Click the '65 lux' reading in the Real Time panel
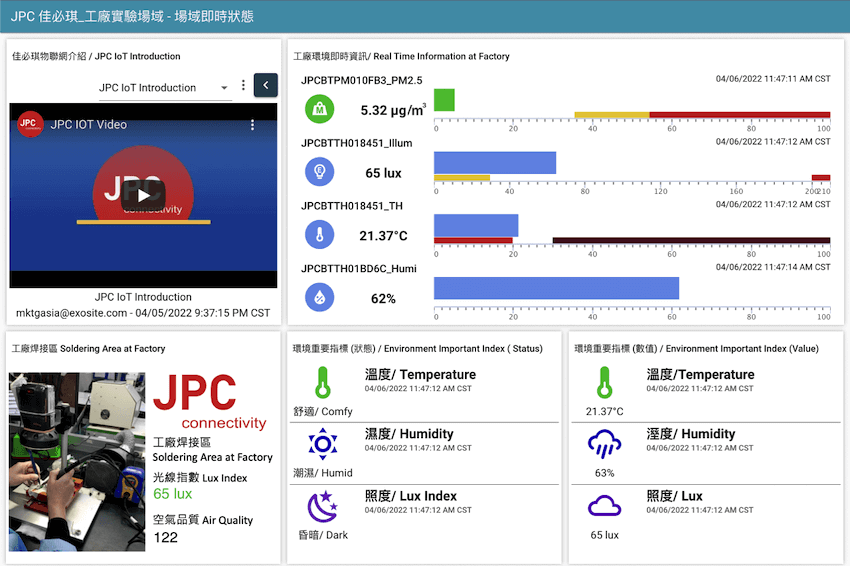 [x=383, y=173]
